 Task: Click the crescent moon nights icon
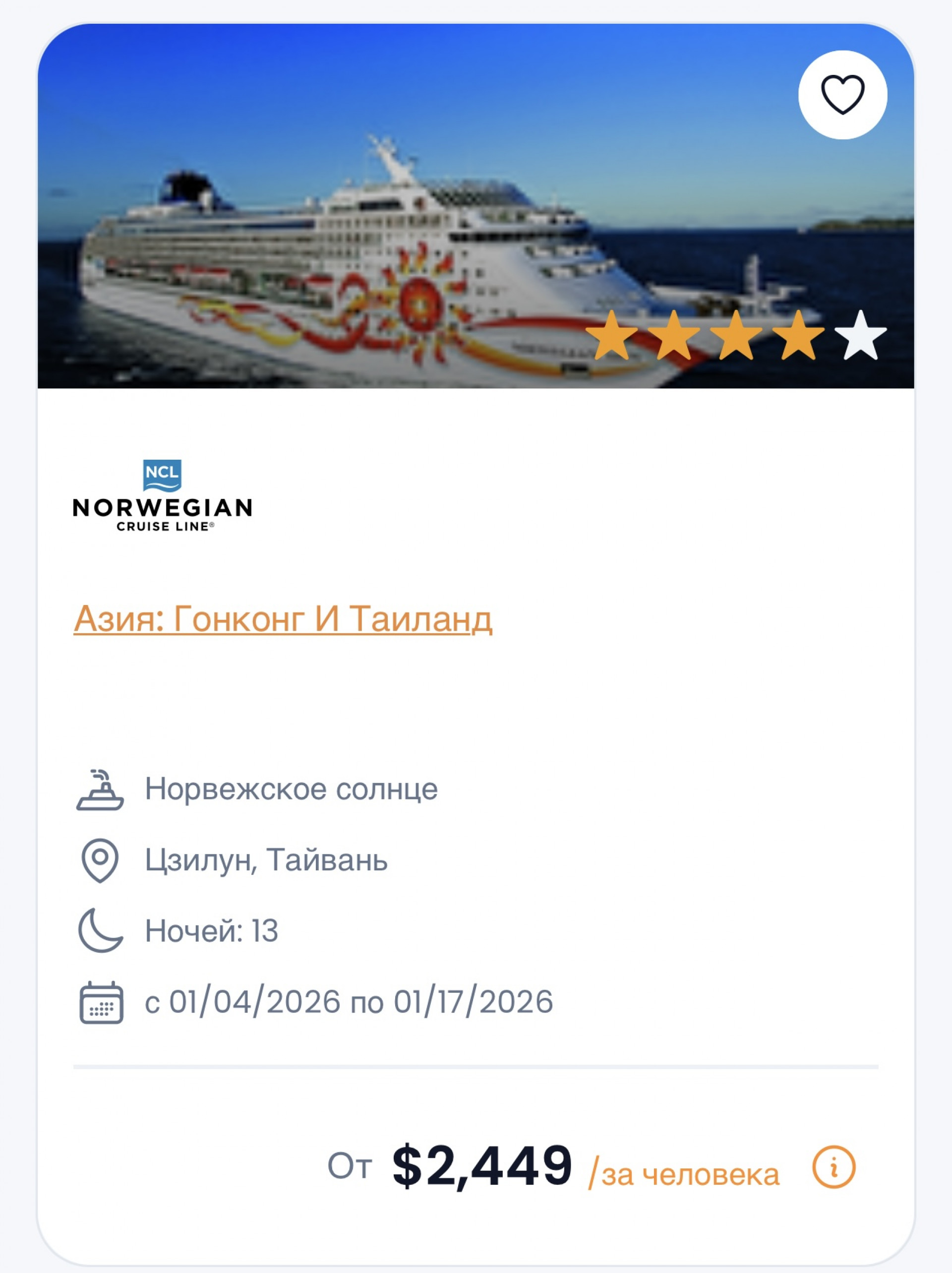coord(100,931)
